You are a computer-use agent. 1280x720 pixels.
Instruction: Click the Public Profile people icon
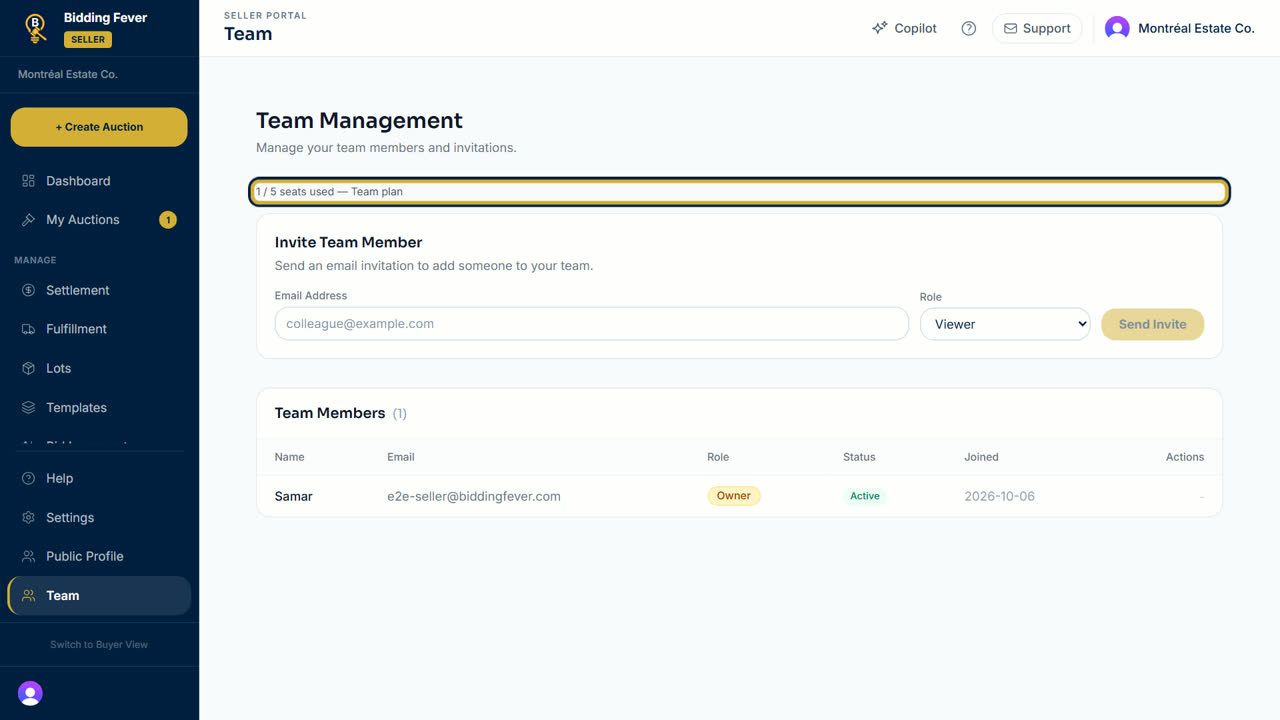28,556
